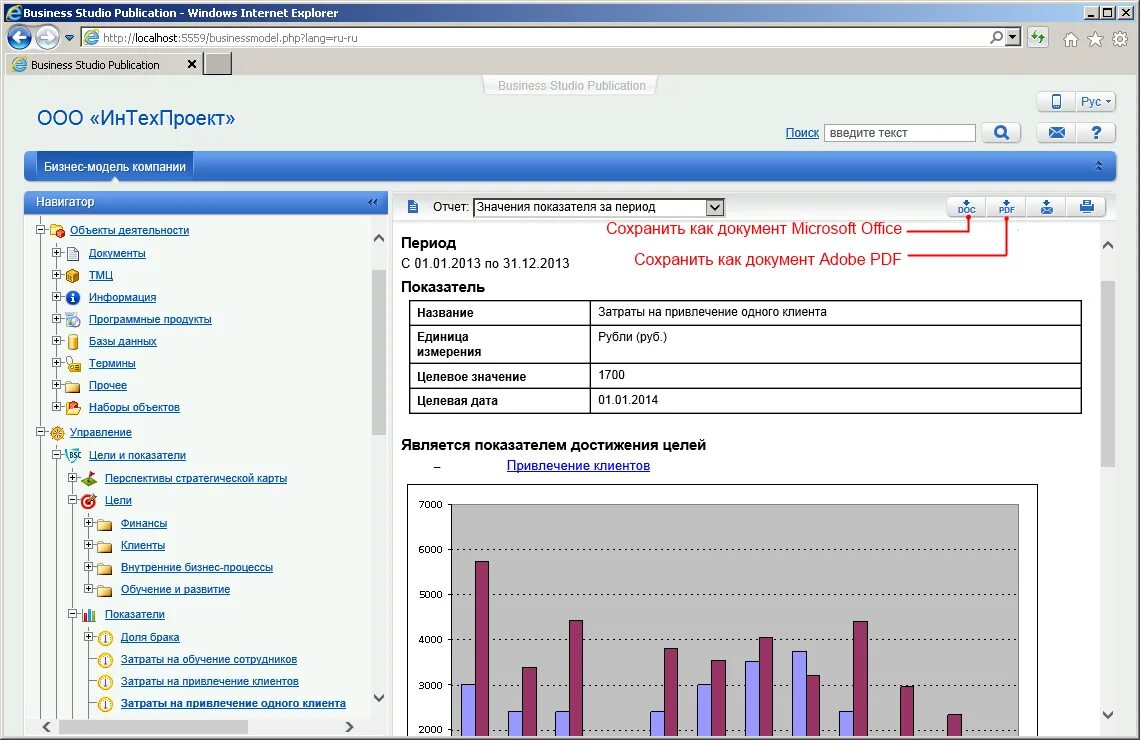Switch to mobile version of publication

(1055, 101)
